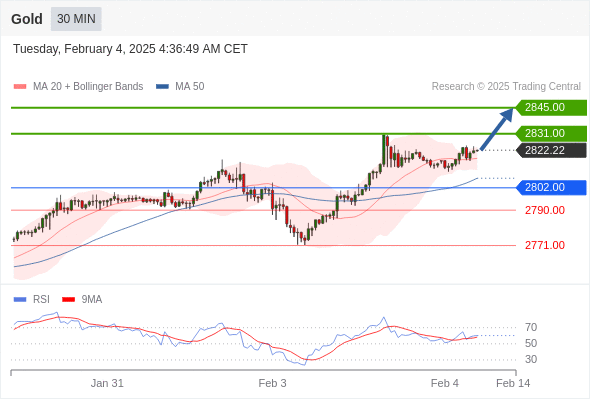Click the MA 50 legend label
Image resolution: width=590 pixels, height=400 pixels.
click(190, 87)
